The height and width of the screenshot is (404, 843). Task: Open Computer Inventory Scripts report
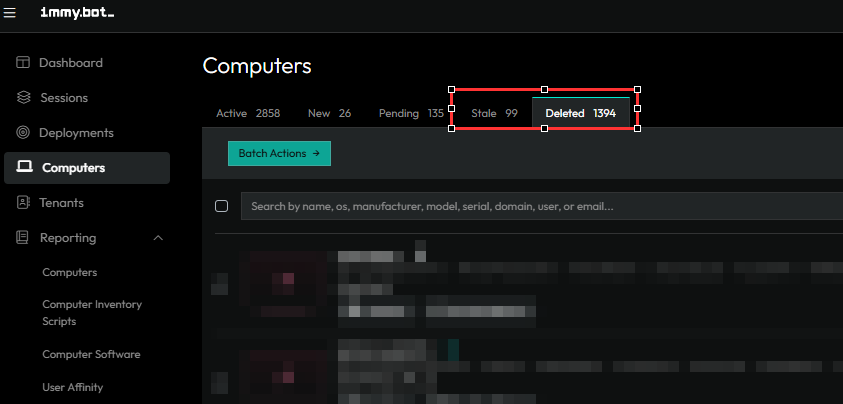(92, 312)
